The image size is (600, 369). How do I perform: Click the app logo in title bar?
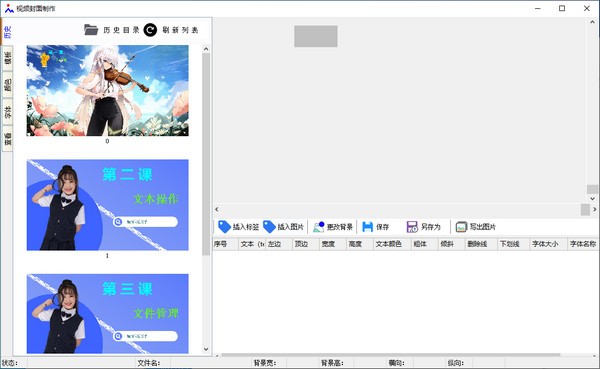coord(9,8)
